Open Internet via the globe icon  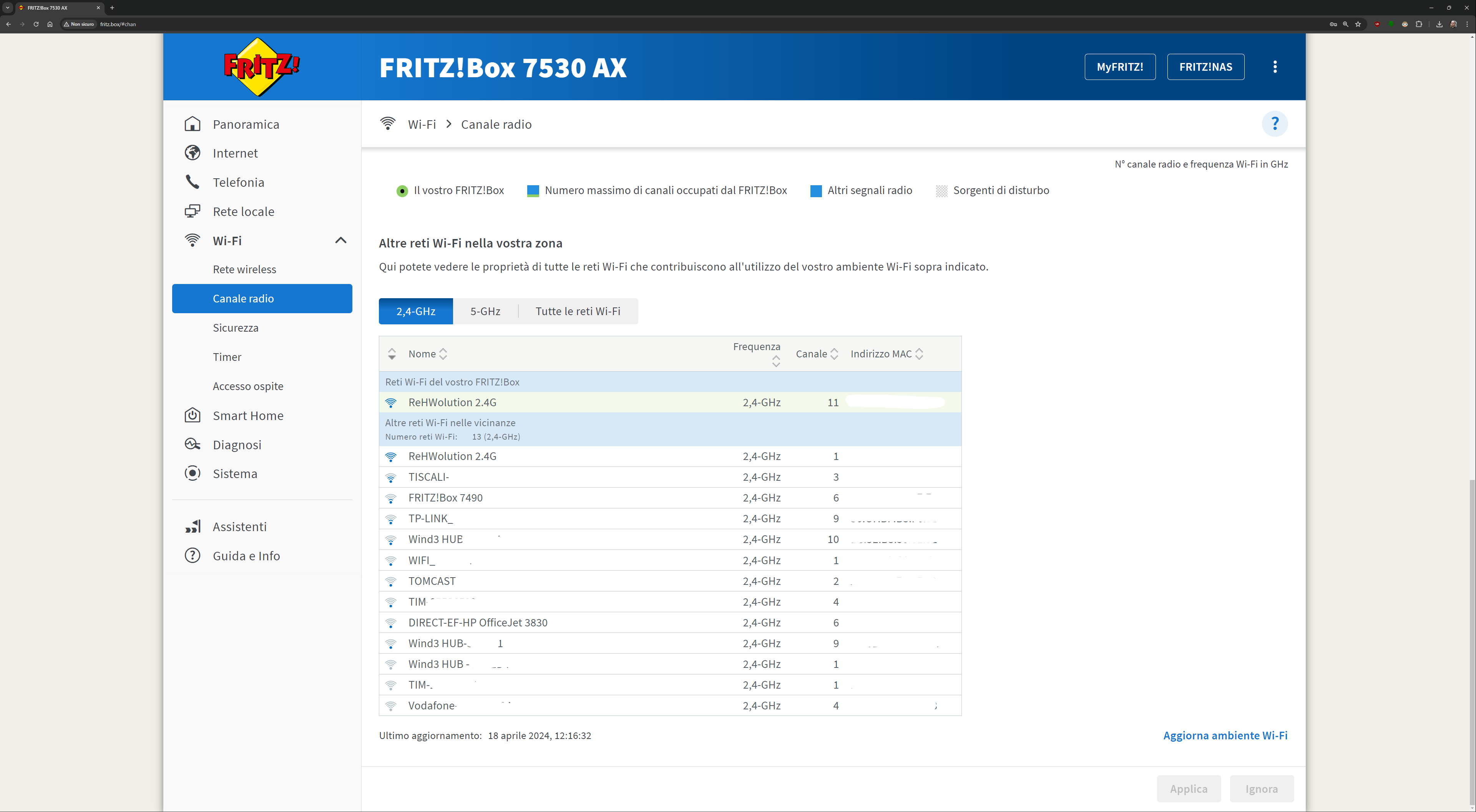(x=193, y=153)
